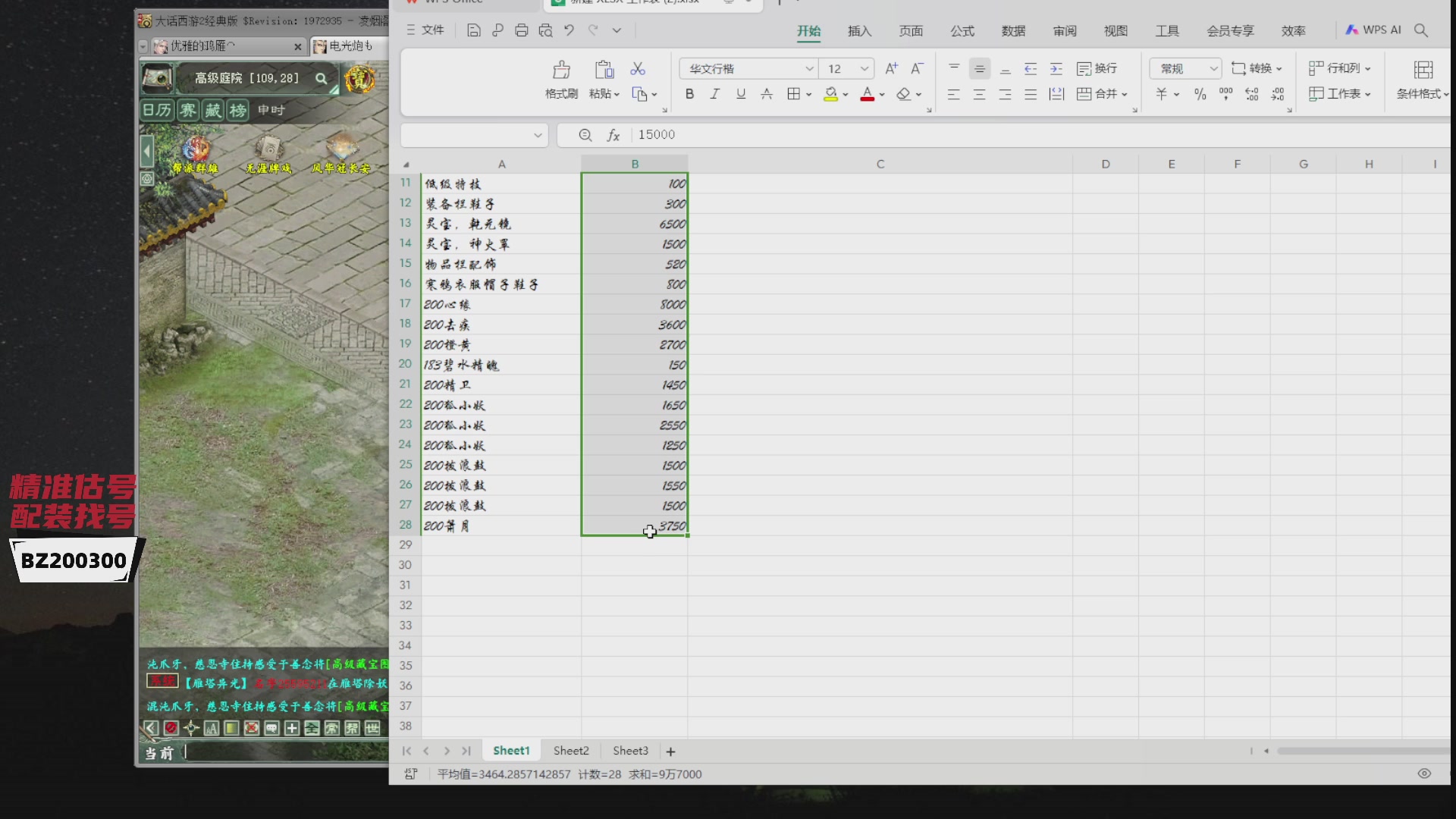
Task: Open the WPS search magnifier icon
Action: pos(1421,30)
